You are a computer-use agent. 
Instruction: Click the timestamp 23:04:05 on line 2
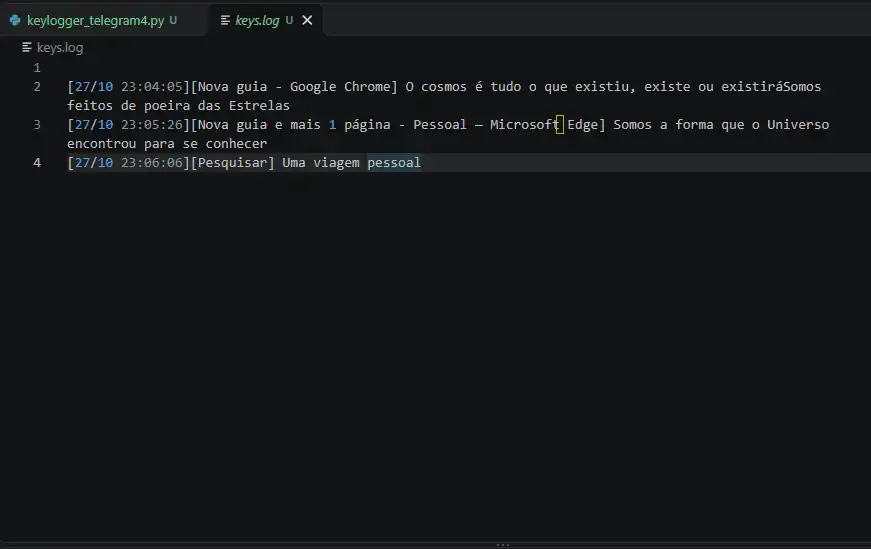pos(152,87)
